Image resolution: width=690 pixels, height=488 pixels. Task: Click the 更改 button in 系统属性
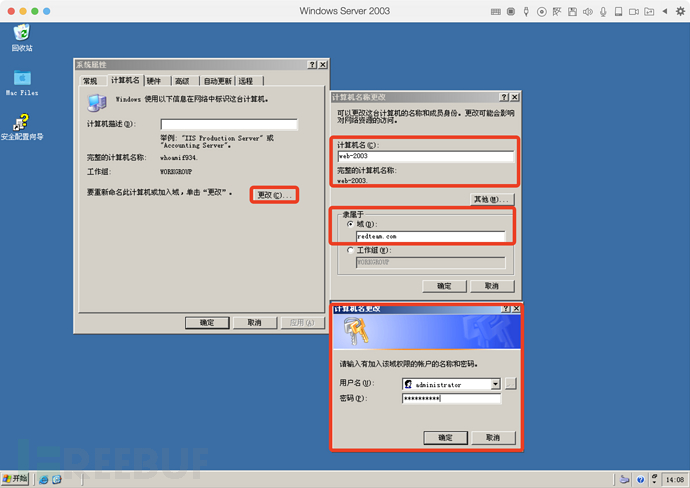(x=274, y=195)
